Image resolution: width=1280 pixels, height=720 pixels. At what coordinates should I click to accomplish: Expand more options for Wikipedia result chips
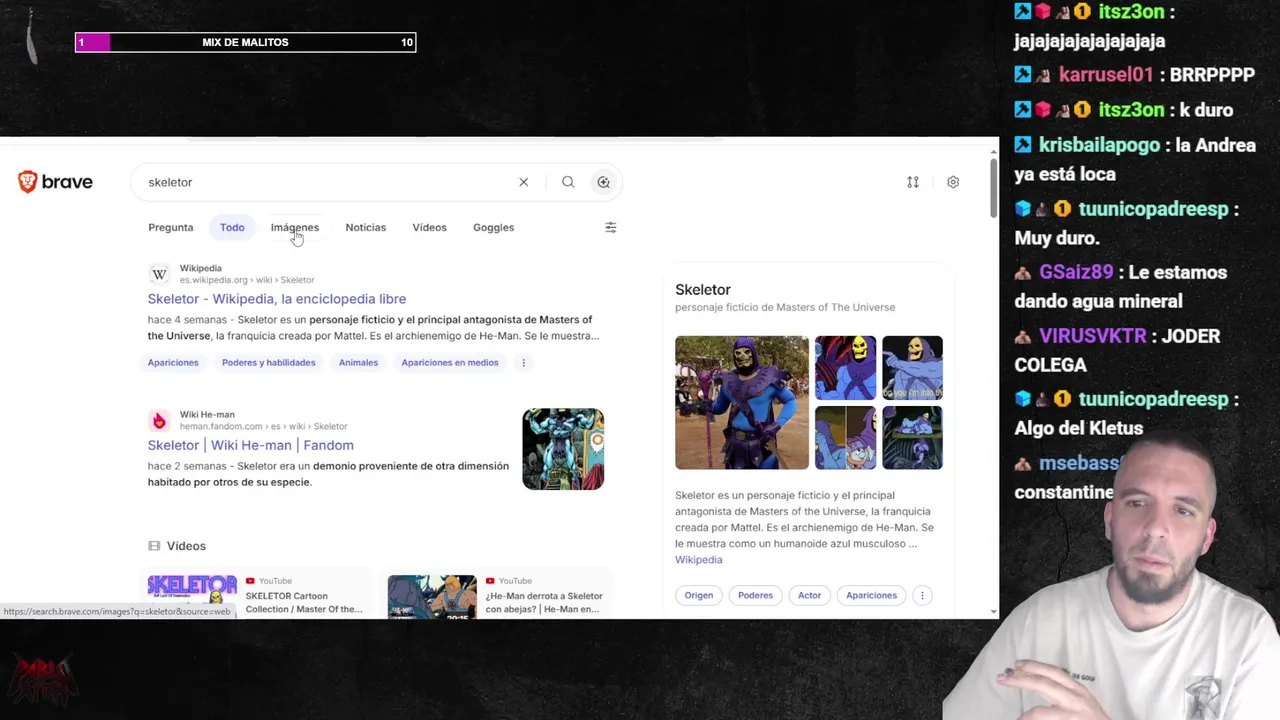point(523,363)
